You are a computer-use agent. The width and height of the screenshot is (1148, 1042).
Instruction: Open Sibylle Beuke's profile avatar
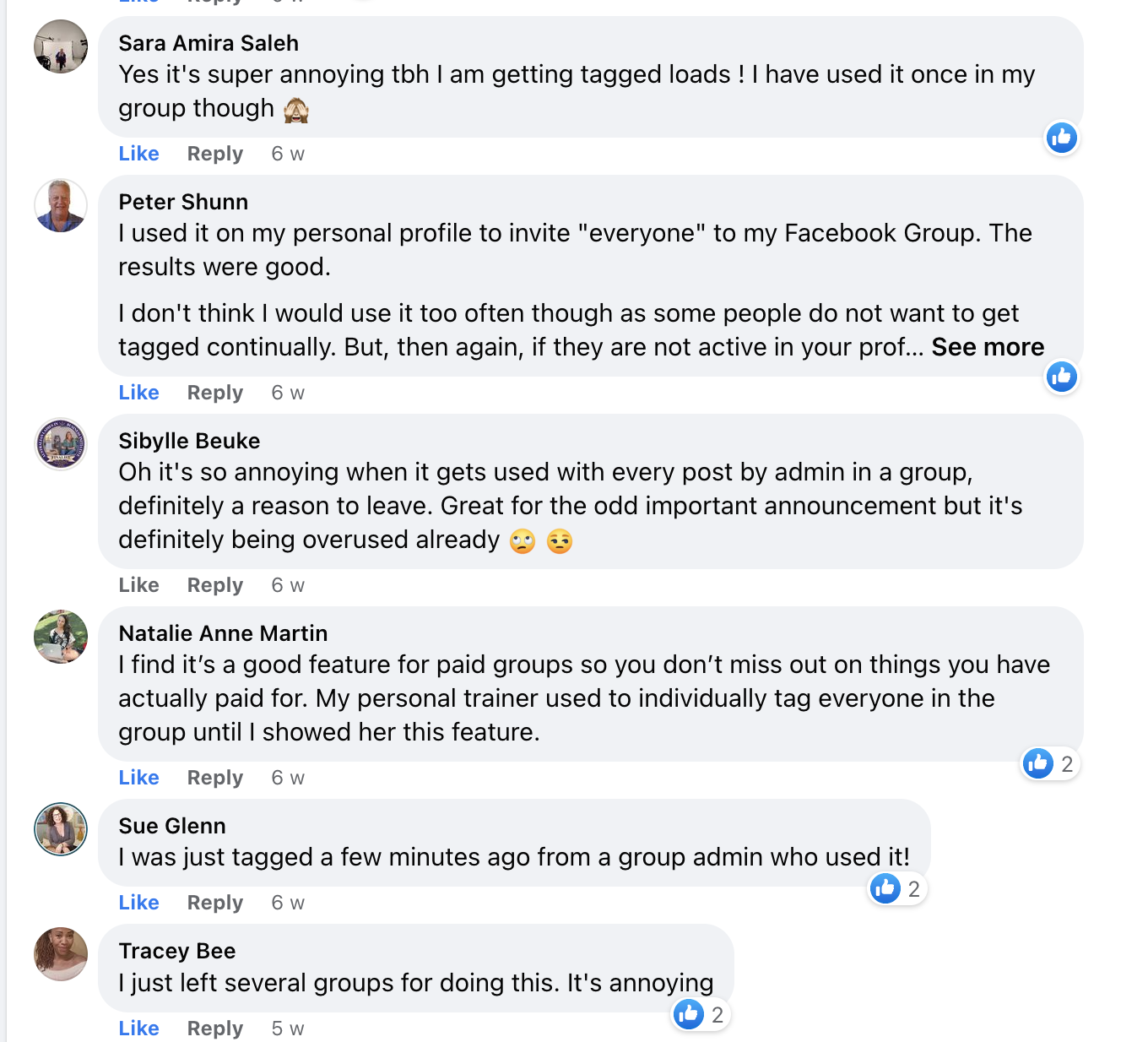click(61, 444)
